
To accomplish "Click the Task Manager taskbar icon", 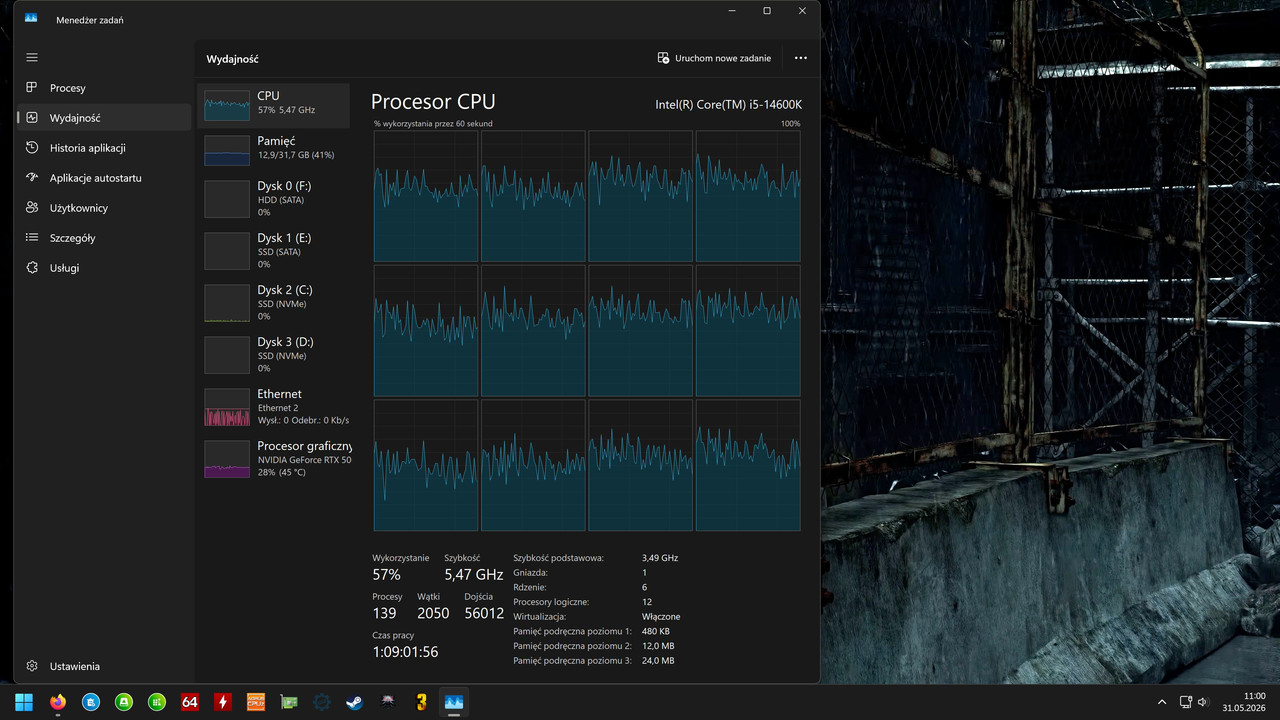I will tap(454, 702).
